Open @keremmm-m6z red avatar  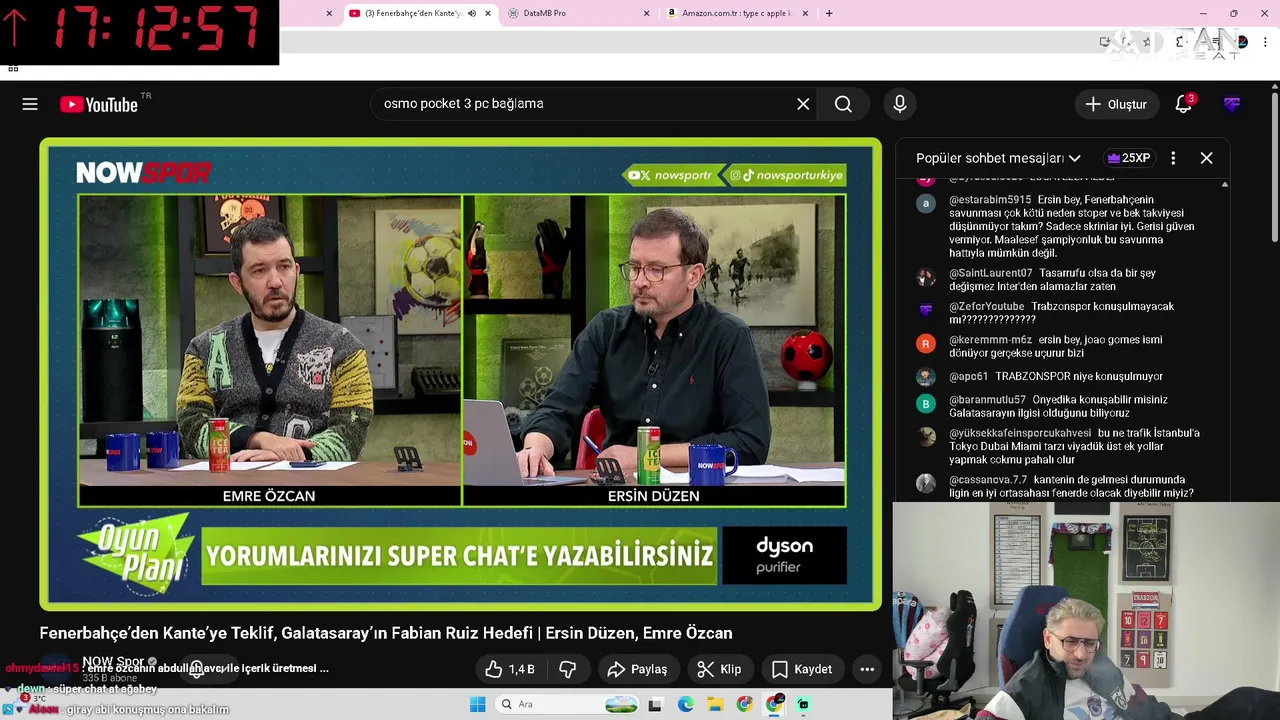(926, 344)
